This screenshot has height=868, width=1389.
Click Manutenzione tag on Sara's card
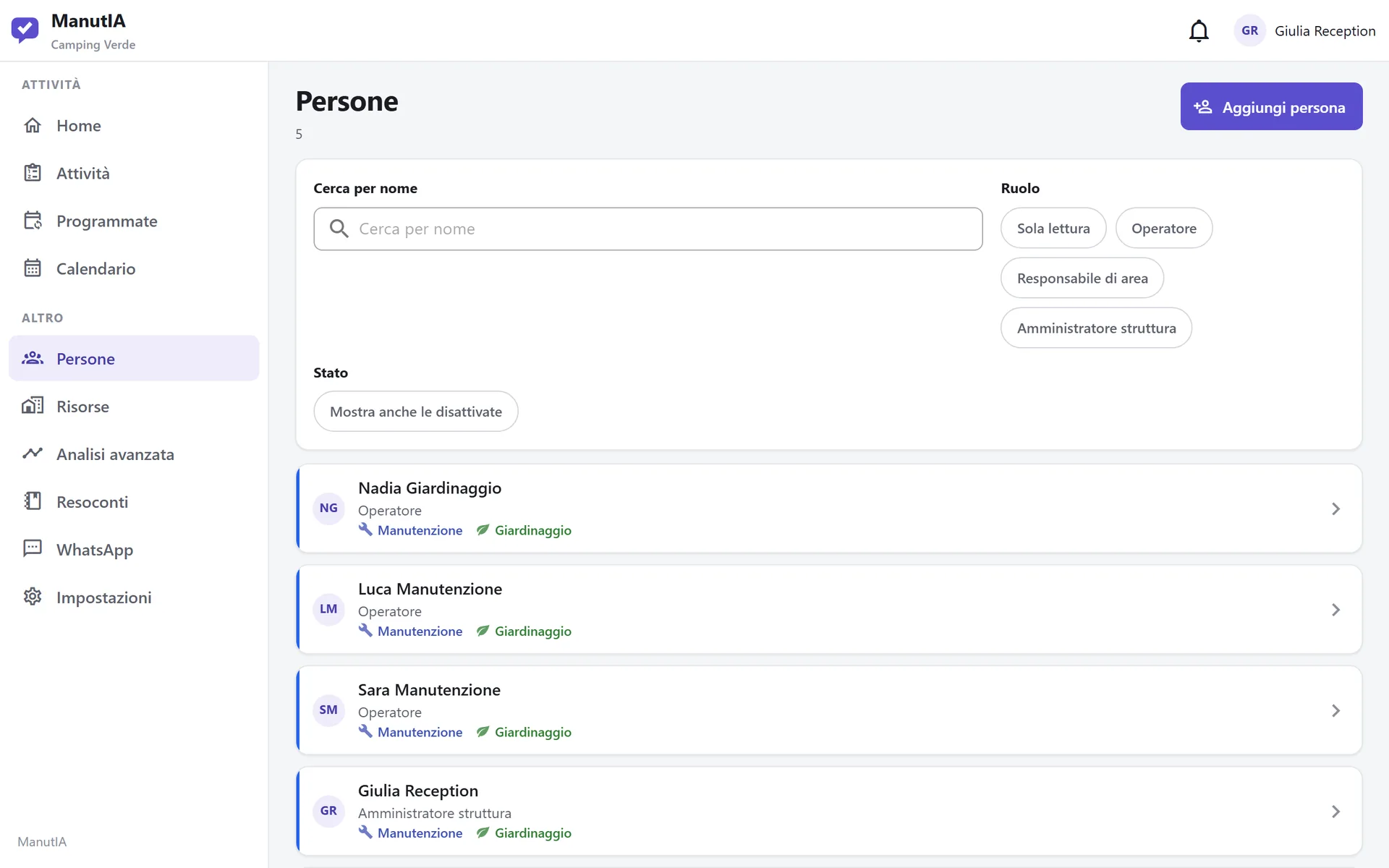tap(410, 732)
